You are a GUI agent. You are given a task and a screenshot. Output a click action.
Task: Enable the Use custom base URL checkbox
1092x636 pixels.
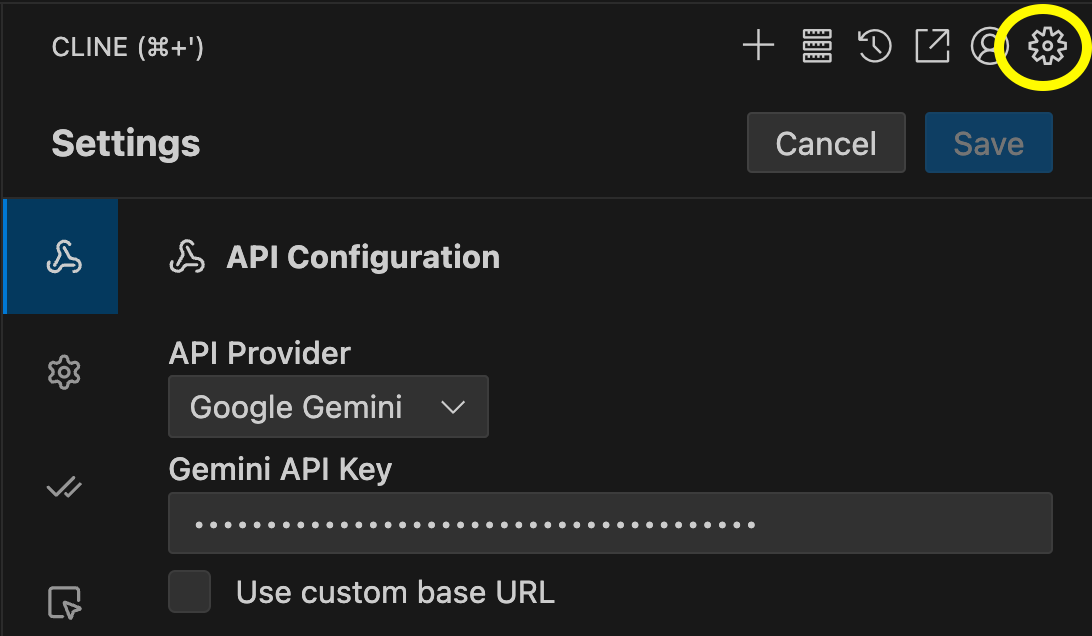click(189, 591)
